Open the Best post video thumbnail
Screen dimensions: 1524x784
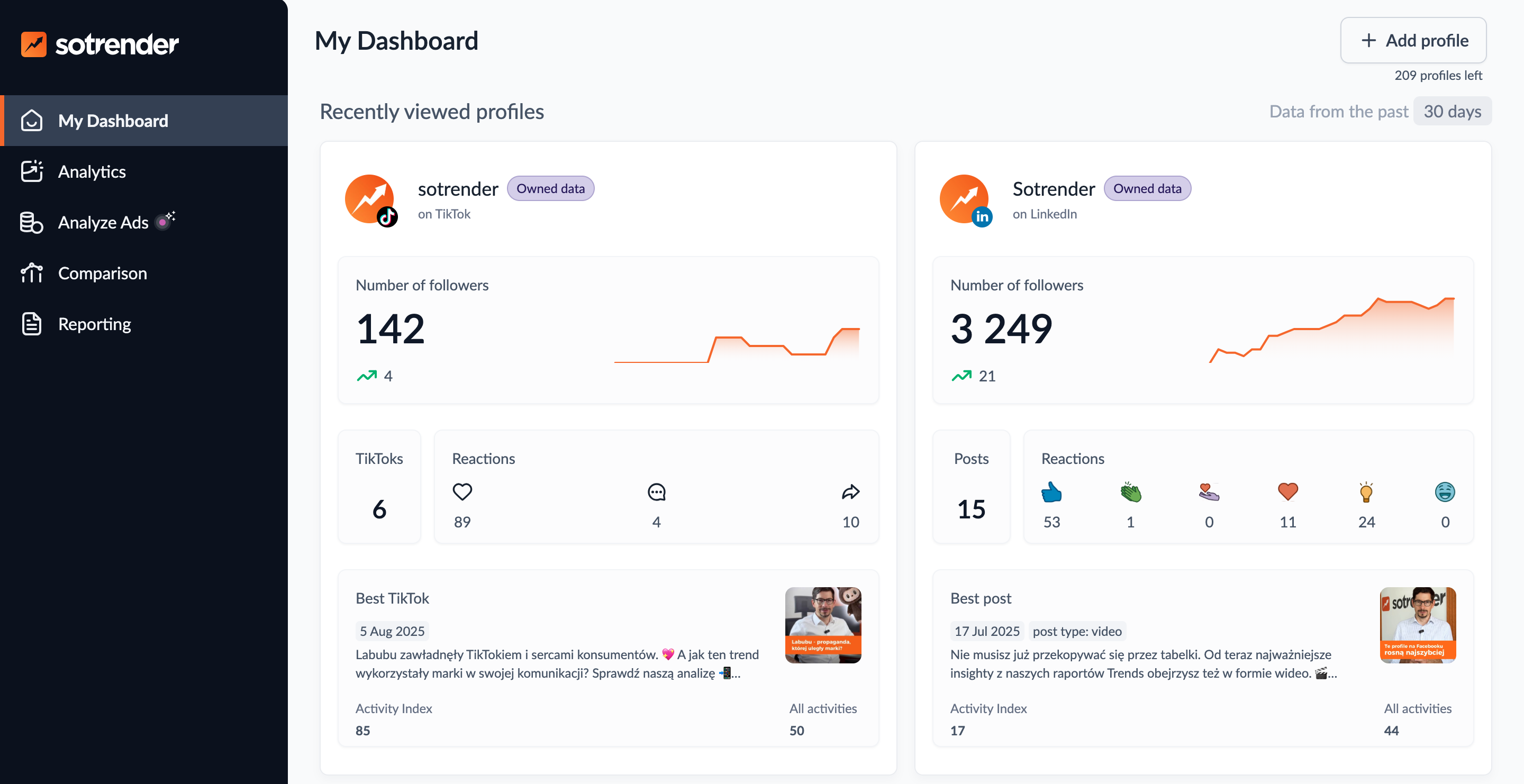(1418, 625)
